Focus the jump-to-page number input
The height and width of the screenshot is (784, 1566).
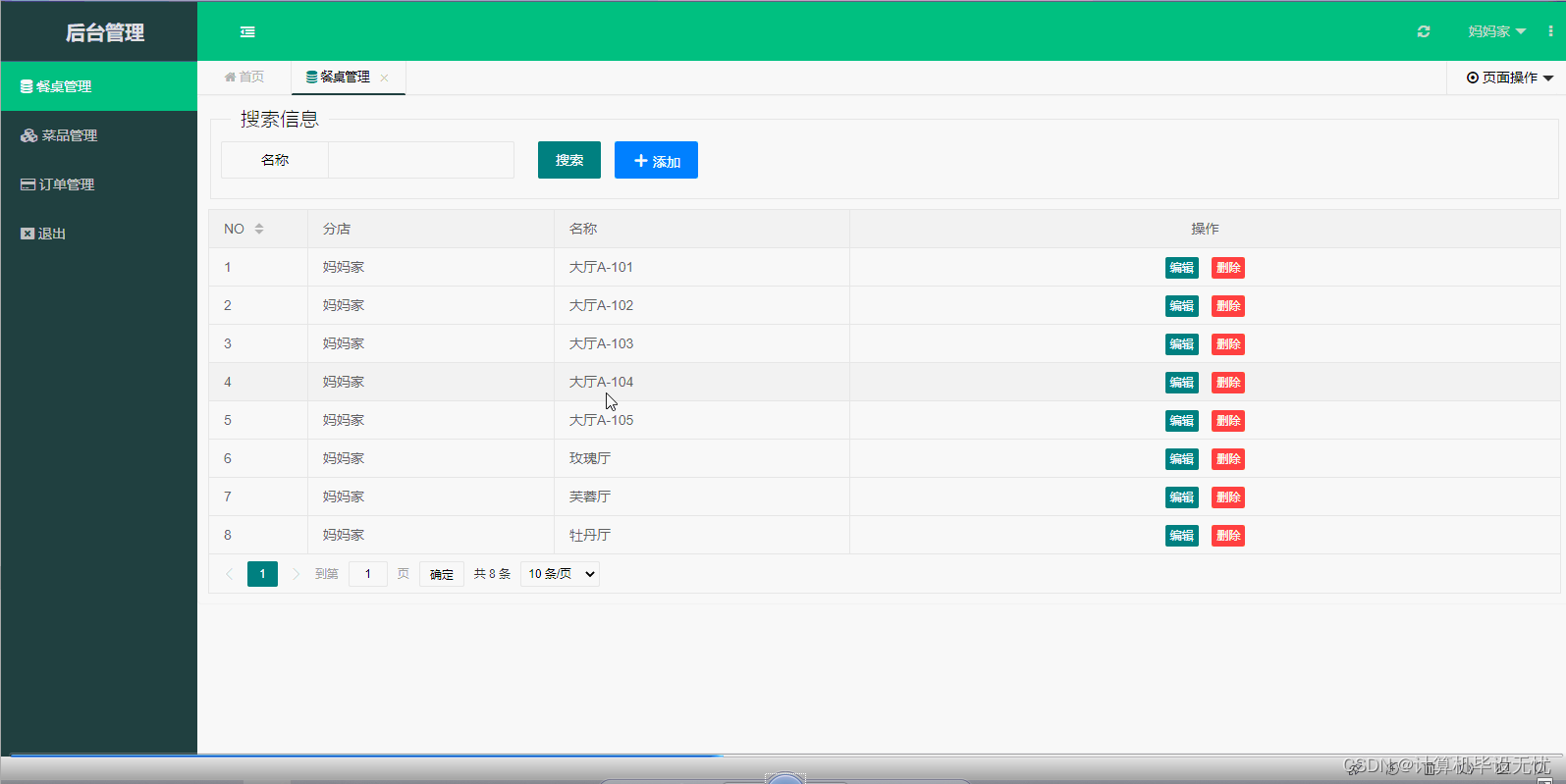pyautogui.click(x=368, y=574)
